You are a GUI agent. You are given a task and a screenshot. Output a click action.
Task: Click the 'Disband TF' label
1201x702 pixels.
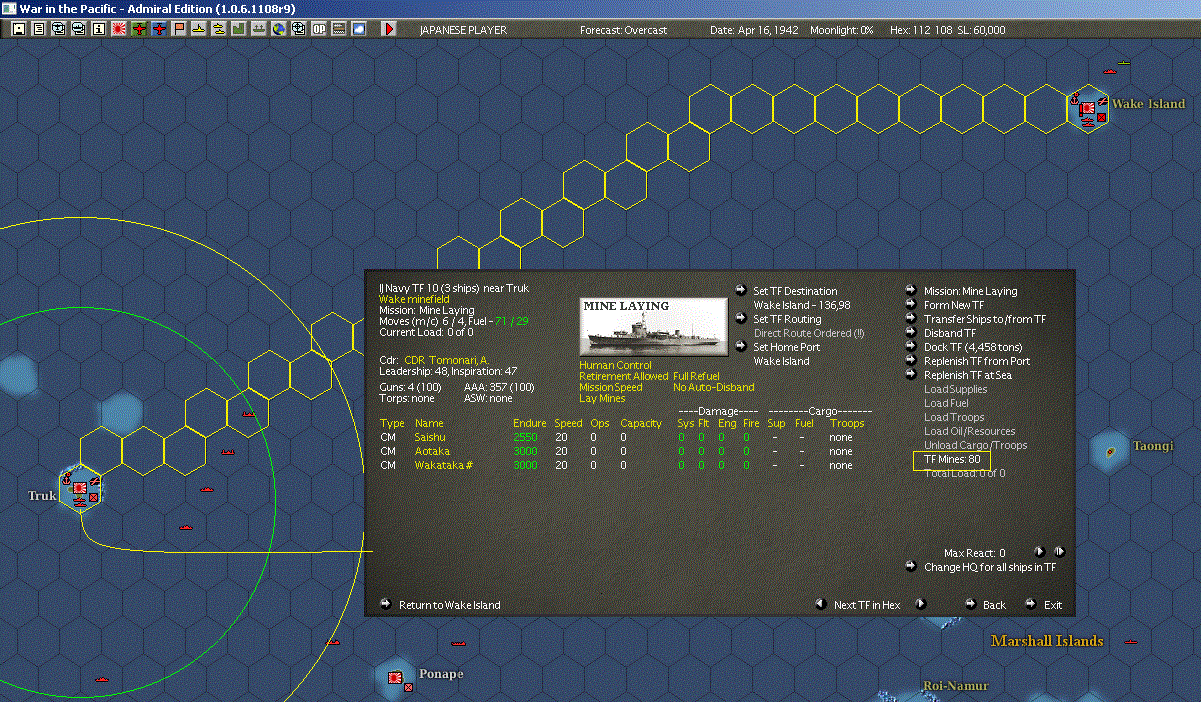950,333
